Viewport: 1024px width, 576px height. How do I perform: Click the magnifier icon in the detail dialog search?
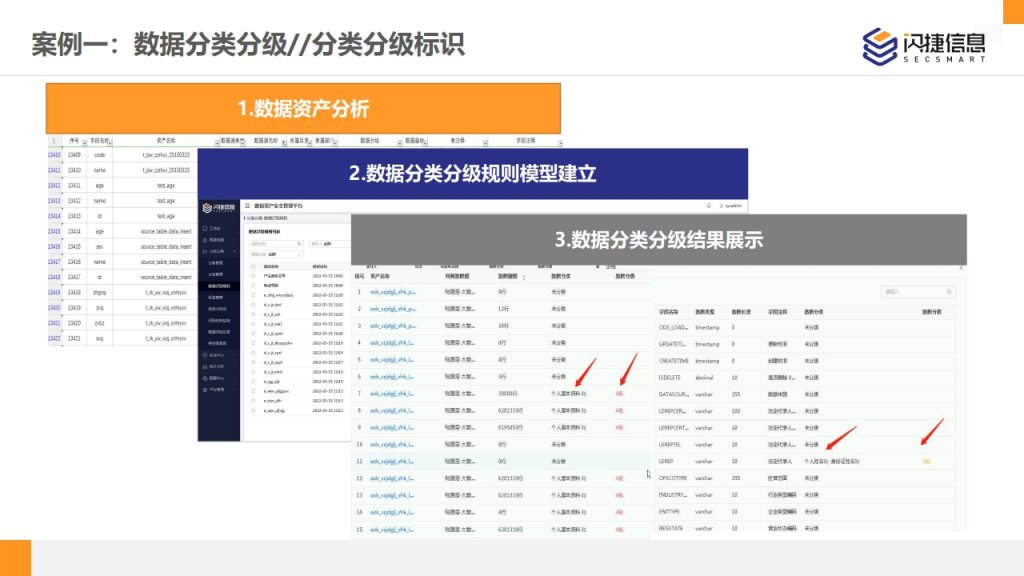click(950, 292)
